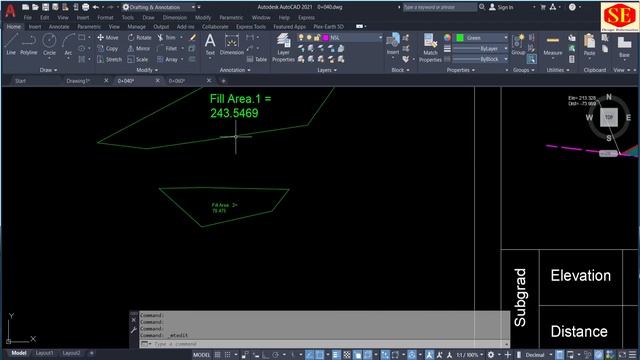Click the green object color swatch

pyautogui.click(x=460, y=38)
